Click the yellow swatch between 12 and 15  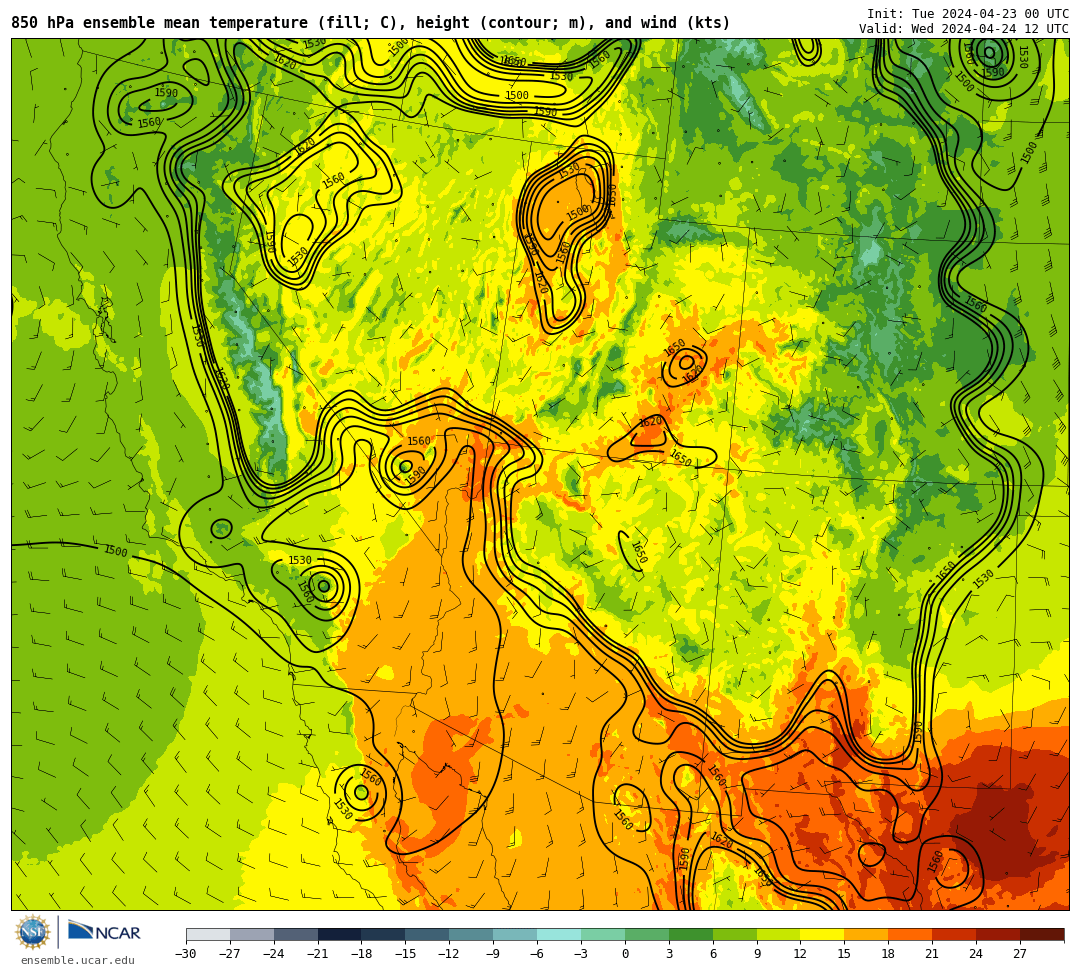(822, 934)
